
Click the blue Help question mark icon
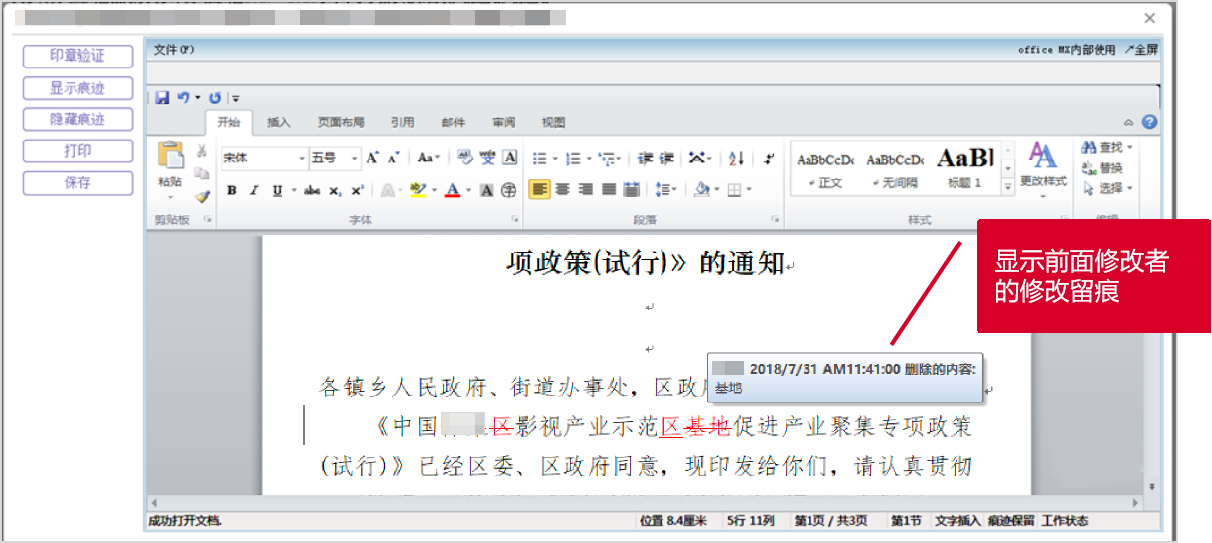click(x=1149, y=122)
